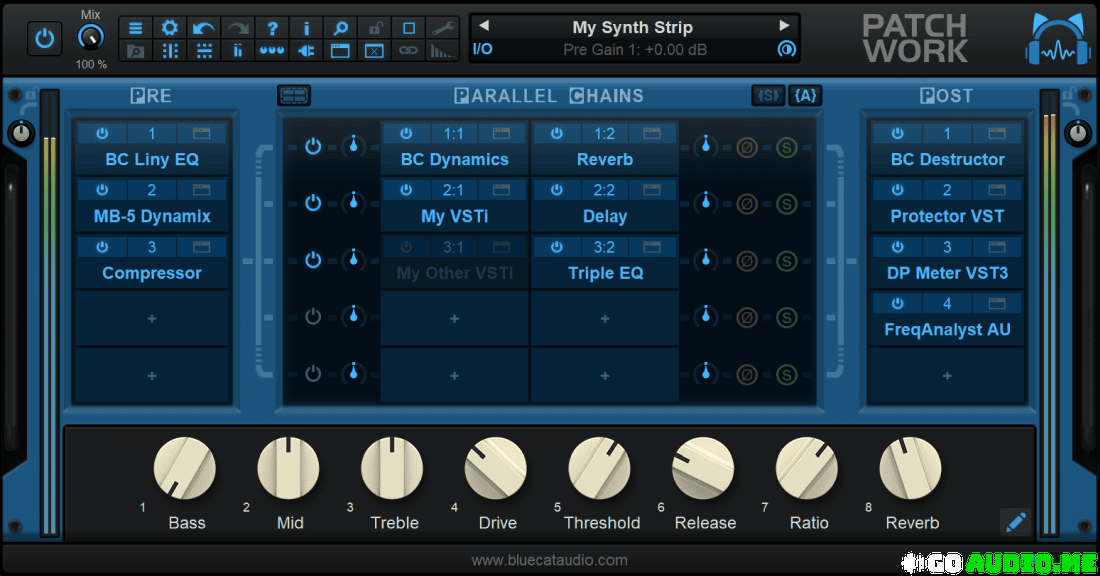
Task: Adjust input gain knob of first parallel chain
Action: pyautogui.click(x=354, y=146)
